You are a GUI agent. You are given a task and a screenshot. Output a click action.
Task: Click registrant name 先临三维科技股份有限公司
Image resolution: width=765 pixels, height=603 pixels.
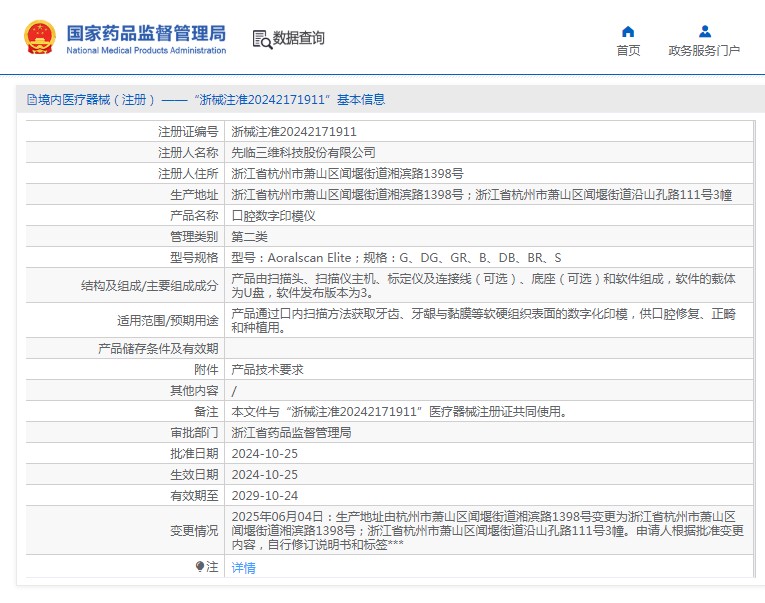click(x=303, y=152)
